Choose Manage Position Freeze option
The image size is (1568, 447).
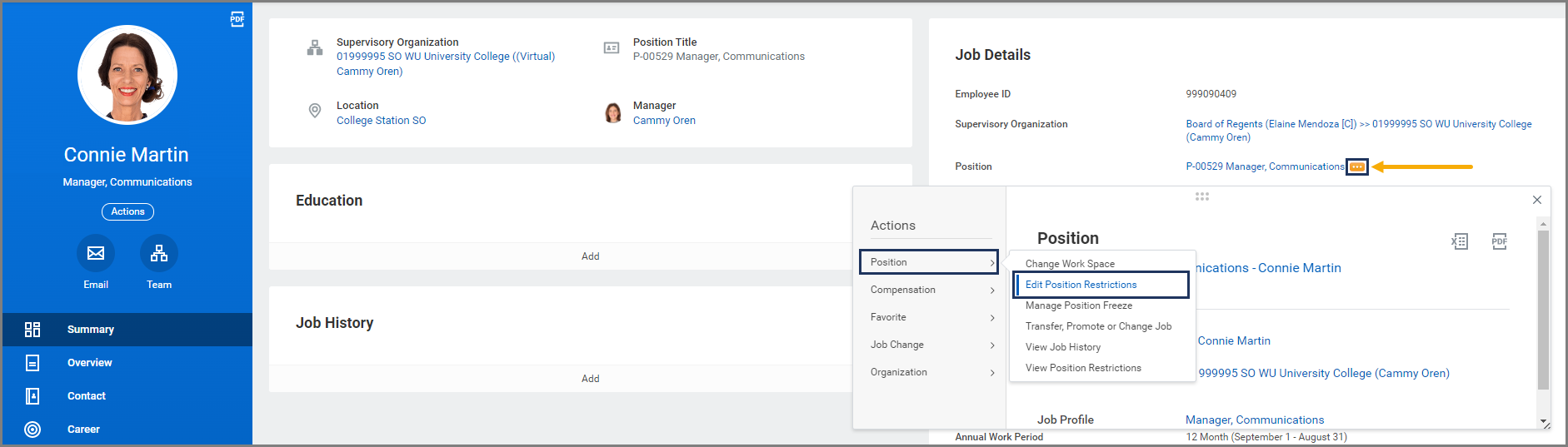[x=1078, y=305]
